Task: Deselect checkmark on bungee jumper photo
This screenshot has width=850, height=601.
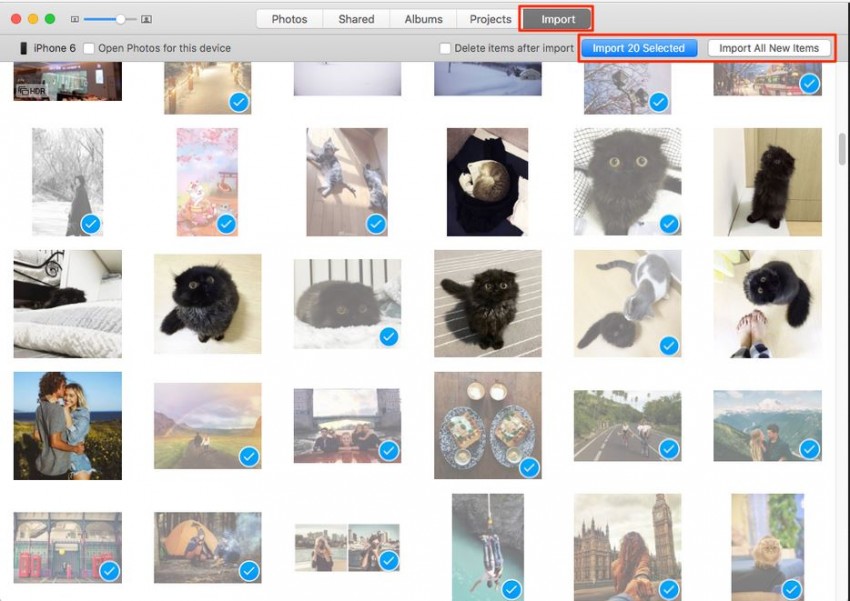Action: coord(510,588)
